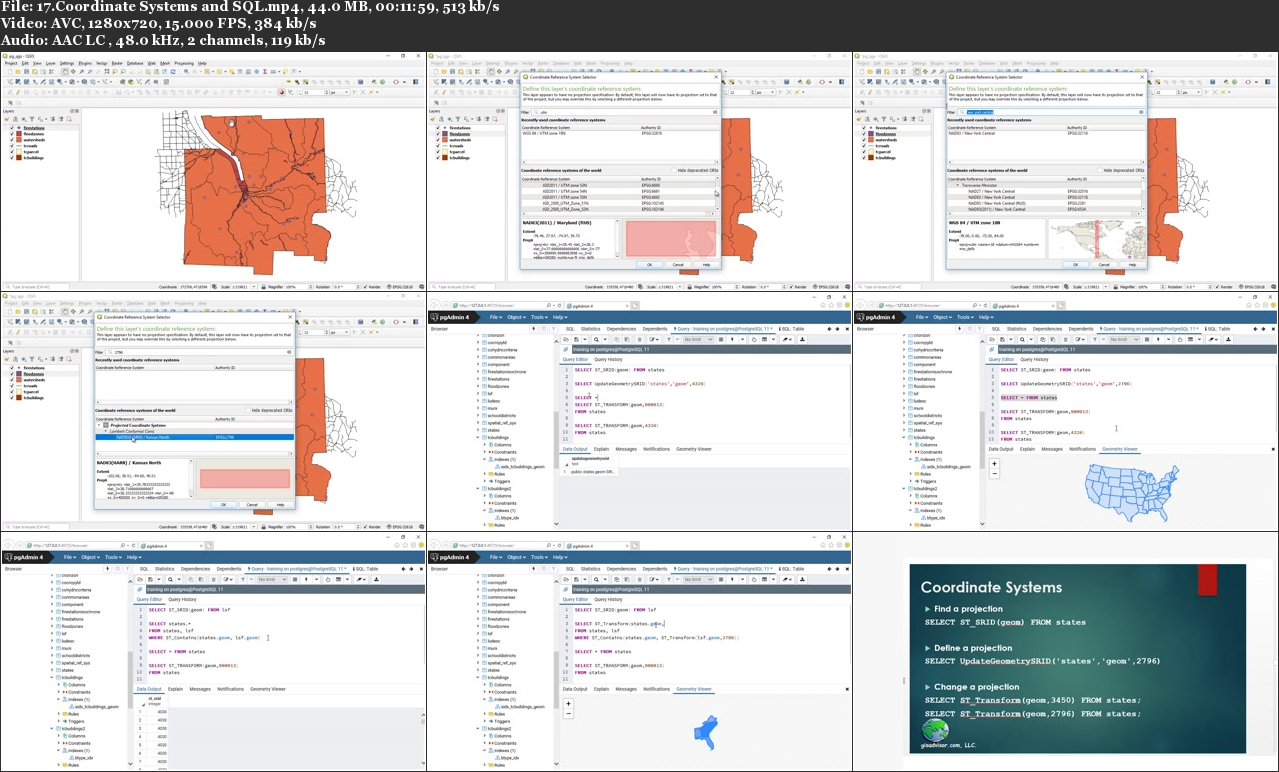Toggle watersheds layer in QGIS frame without dialog
This screenshot has height=772, width=1279.
[12, 140]
